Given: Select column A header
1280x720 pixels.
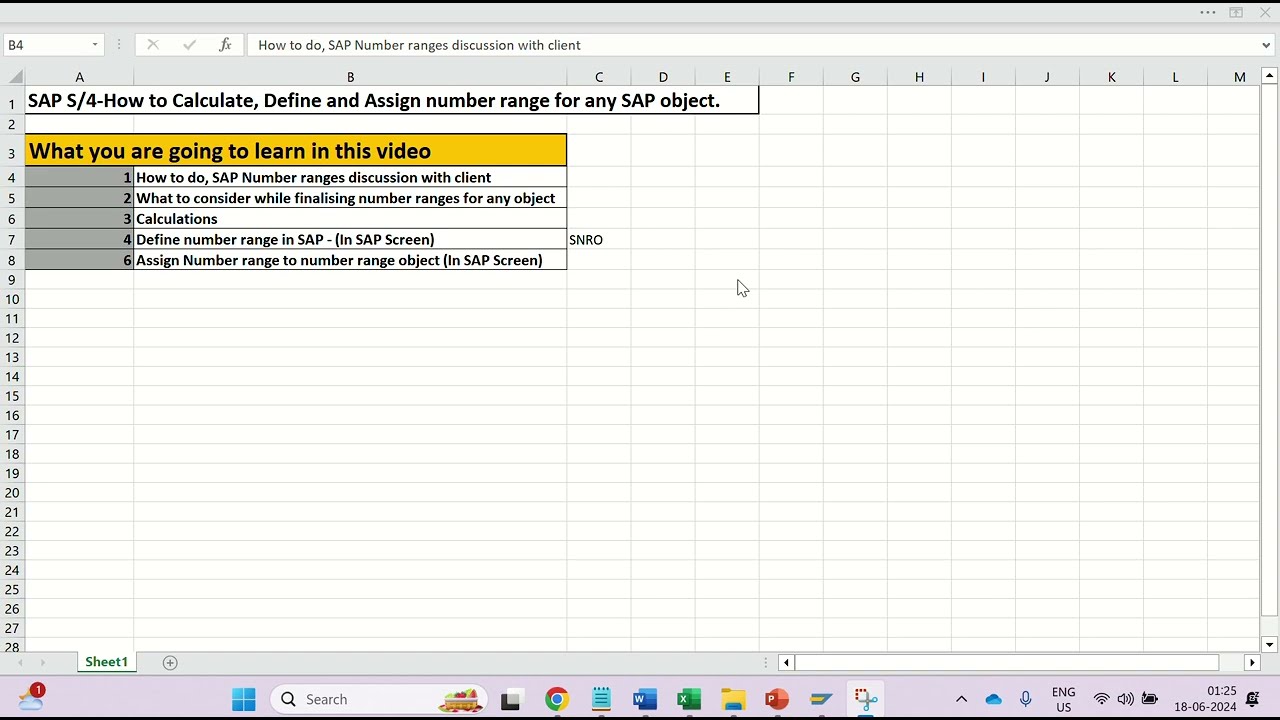Looking at the screenshot, I should [79, 77].
